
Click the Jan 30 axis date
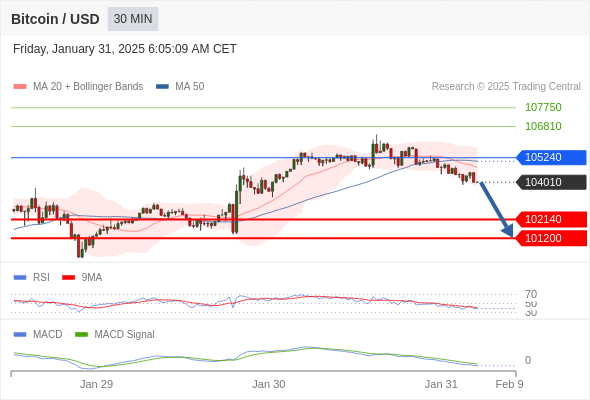(x=269, y=384)
